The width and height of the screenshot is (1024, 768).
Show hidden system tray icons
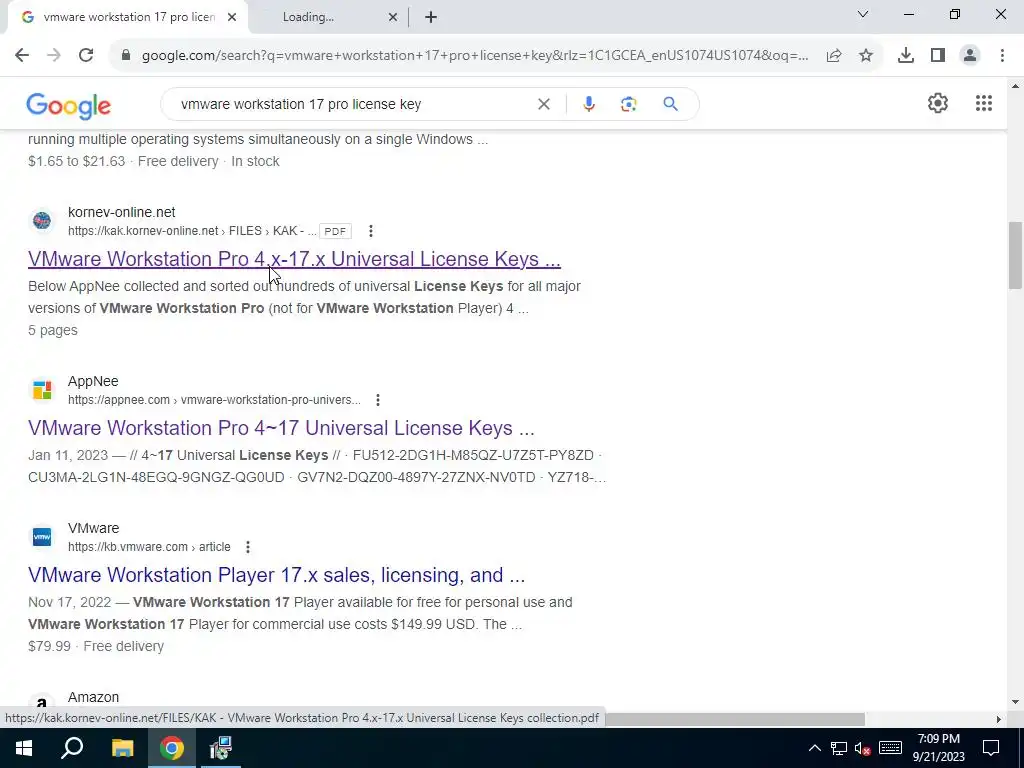click(x=814, y=748)
